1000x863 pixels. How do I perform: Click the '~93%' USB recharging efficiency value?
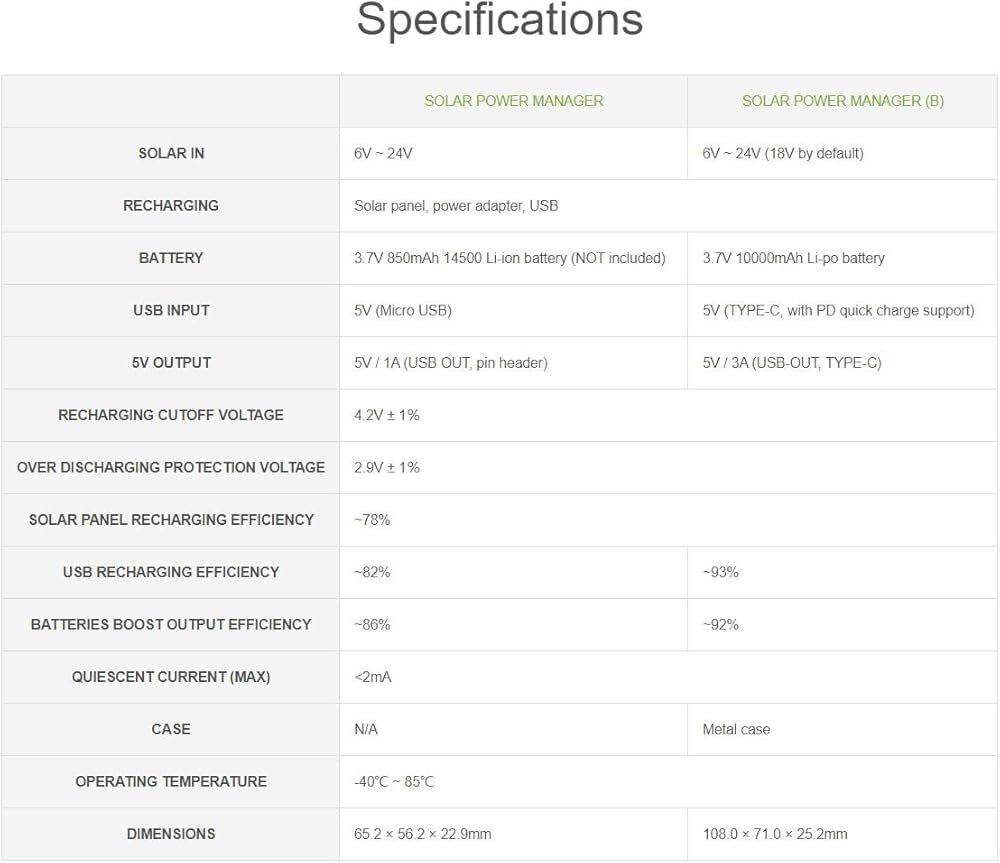(x=720, y=572)
